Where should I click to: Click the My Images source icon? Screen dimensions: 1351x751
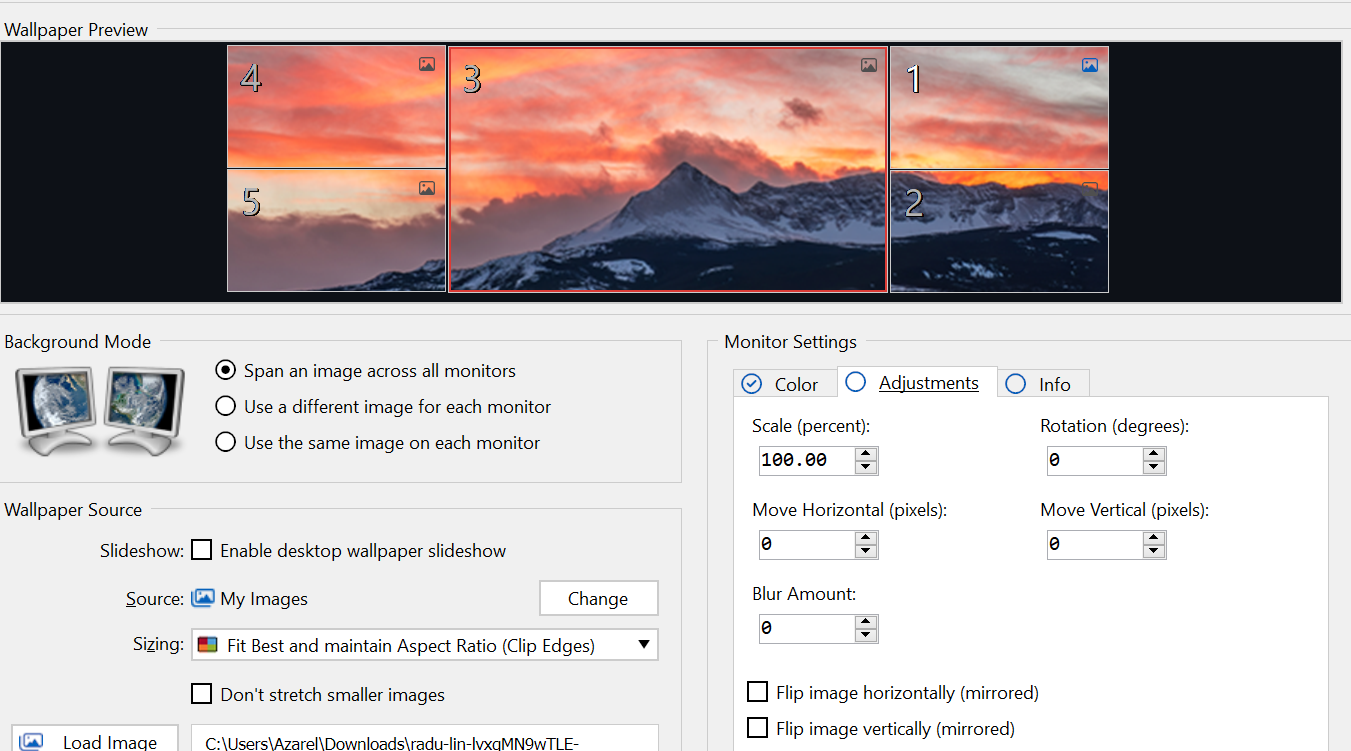tap(203, 598)
